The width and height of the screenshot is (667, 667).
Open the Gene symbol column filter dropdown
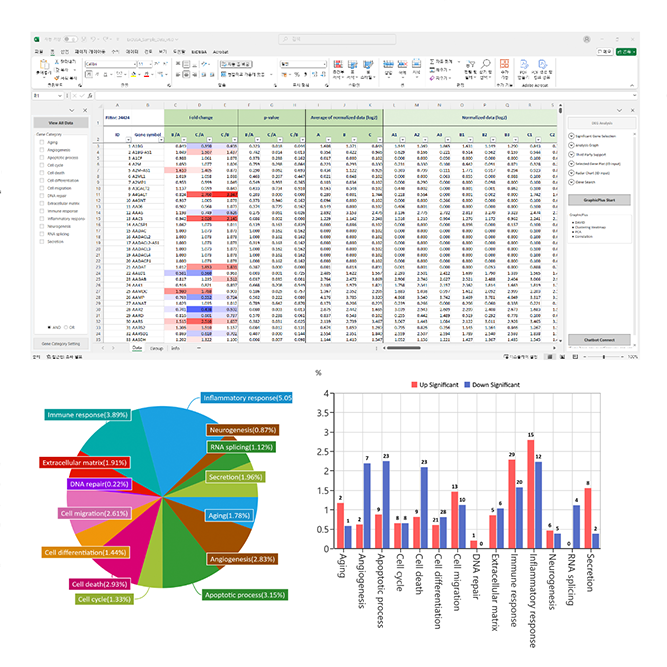click(x=161, y=140)
